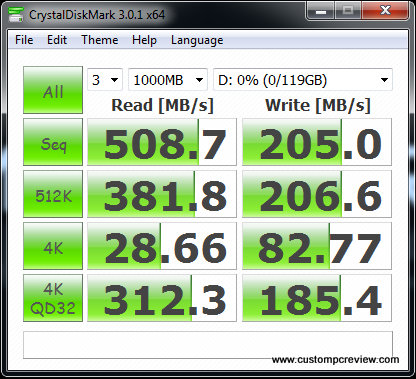Viewport: 416px width, 379px height.
Task: Open the Language menu
Action: (197, 40)
